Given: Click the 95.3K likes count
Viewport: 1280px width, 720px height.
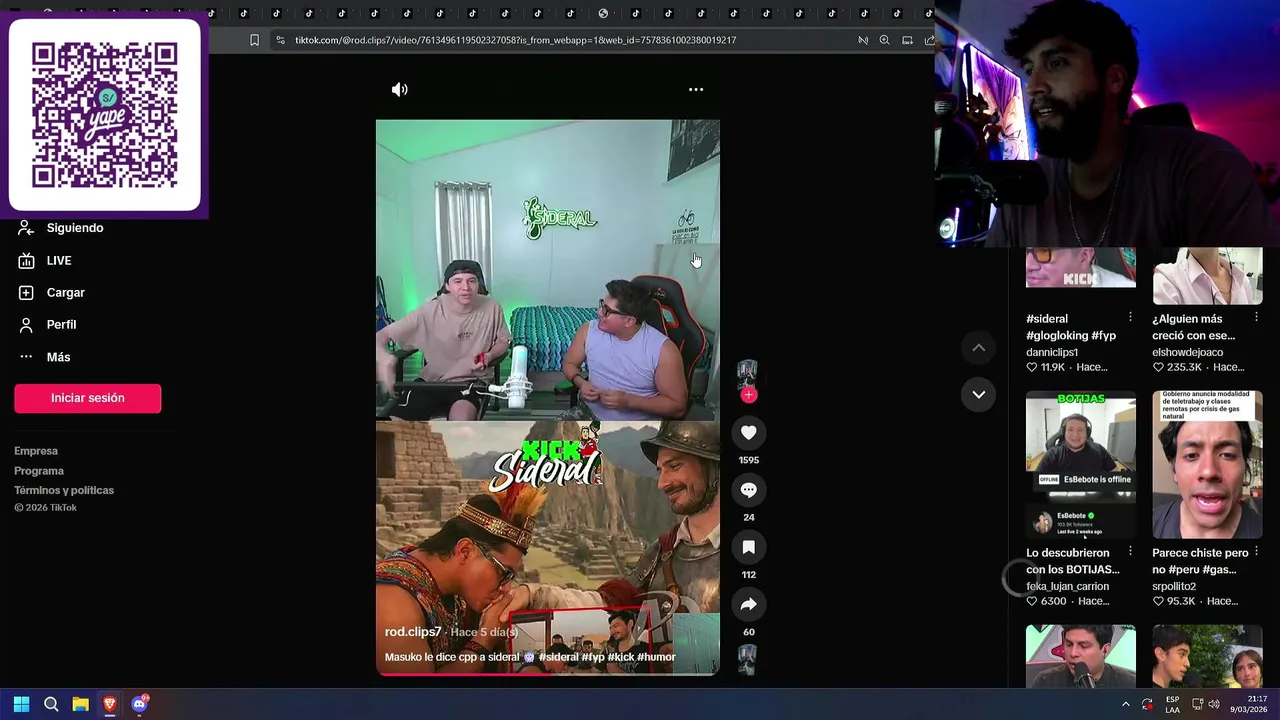Looking at the screenshot, I should [1181, 601].
